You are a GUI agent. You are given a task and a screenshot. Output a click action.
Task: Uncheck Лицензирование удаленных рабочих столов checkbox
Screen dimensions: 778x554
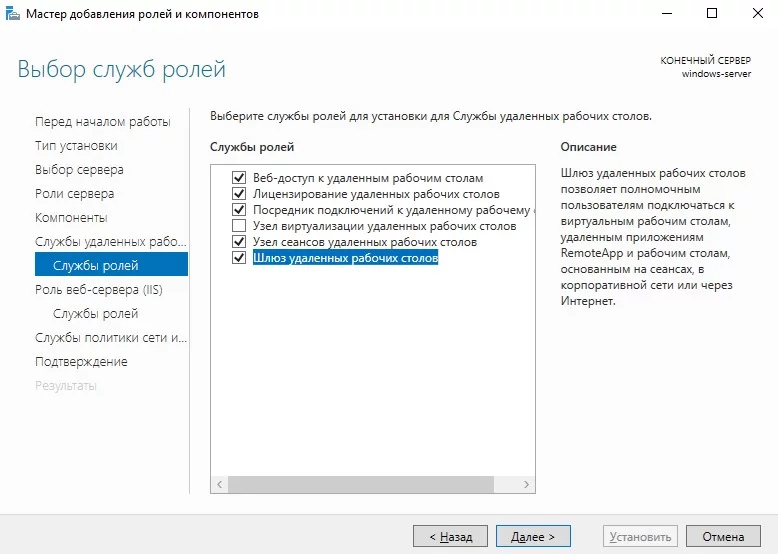(239, 193)
